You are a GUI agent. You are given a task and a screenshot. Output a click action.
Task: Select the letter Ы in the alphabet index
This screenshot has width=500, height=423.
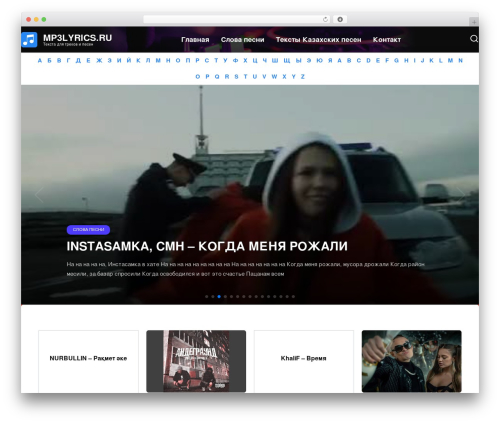298,60
